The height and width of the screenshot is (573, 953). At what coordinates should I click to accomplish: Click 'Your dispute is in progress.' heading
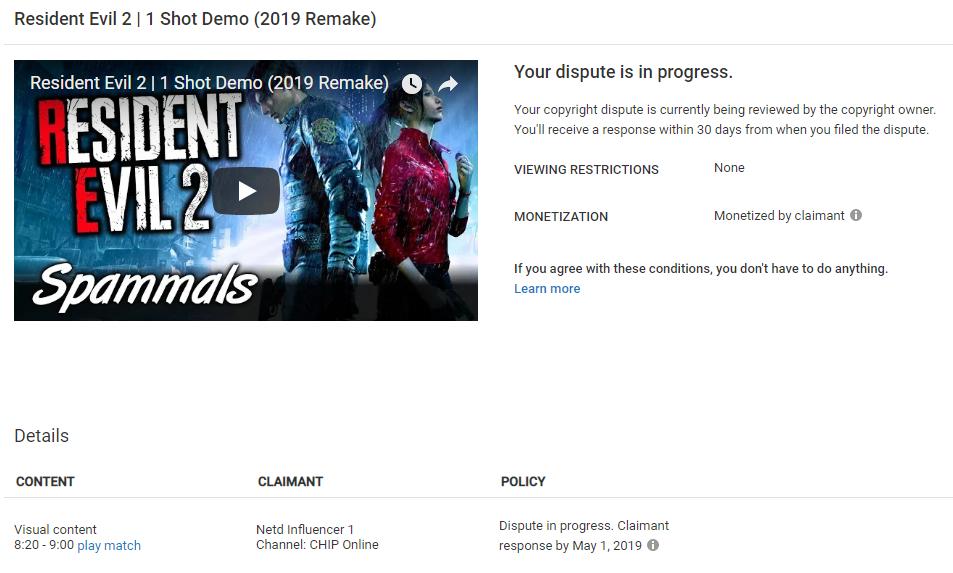click(623, 72)
